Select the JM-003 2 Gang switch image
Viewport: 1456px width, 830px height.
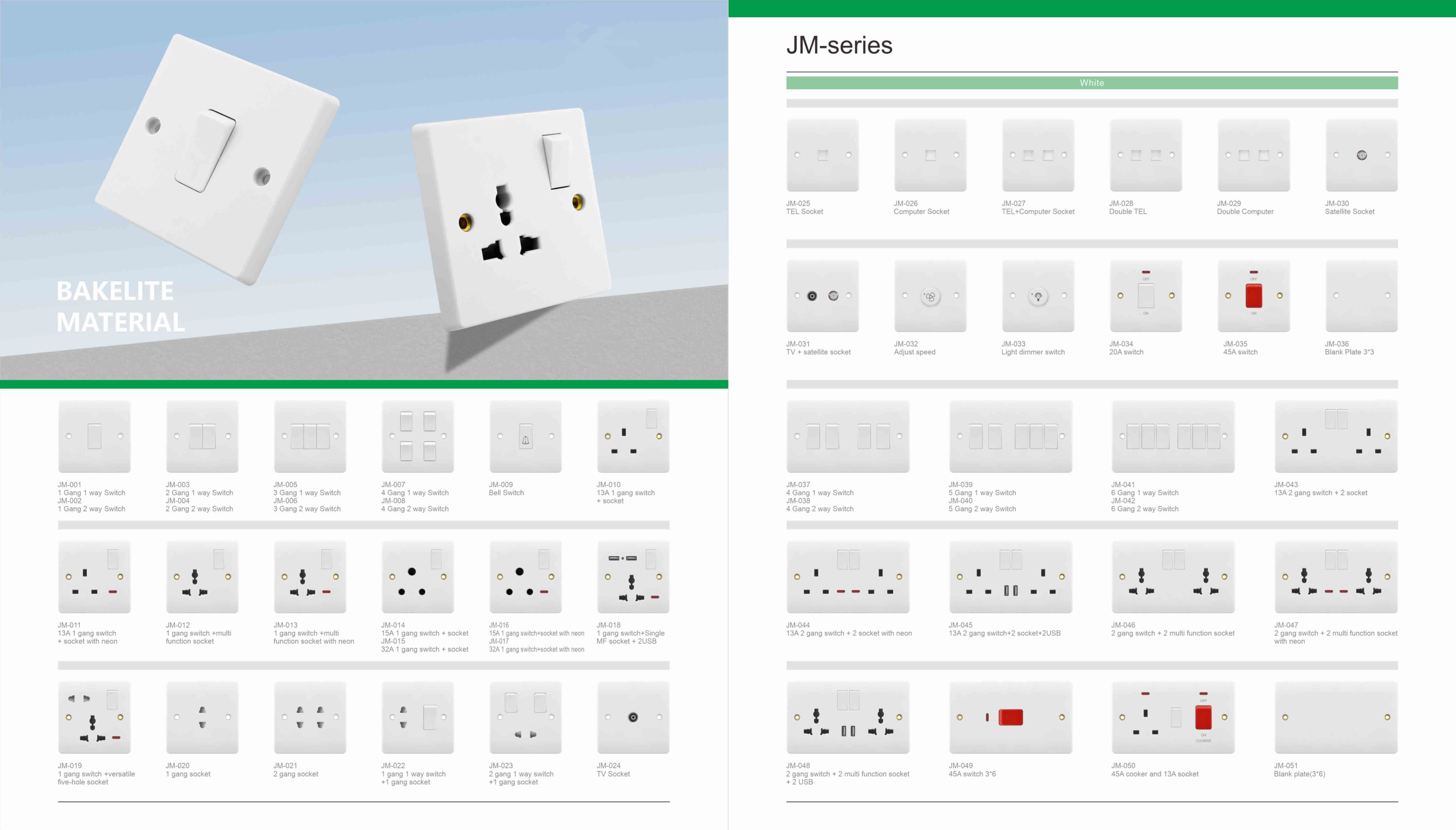point(202,436)
